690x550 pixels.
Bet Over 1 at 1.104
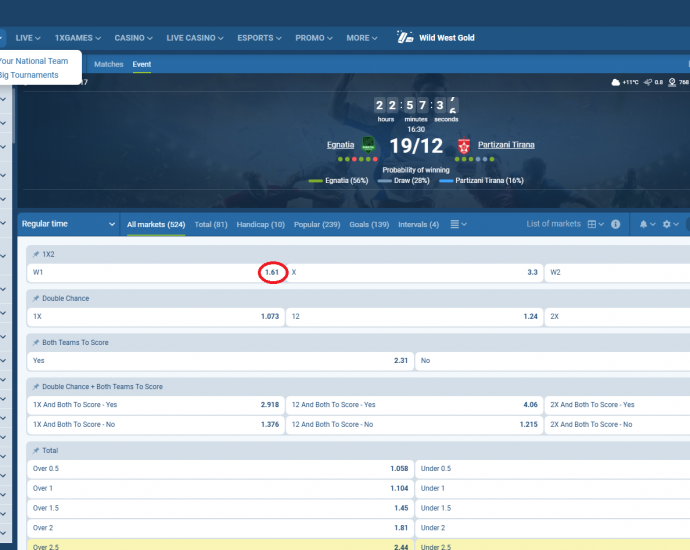(220, 488)
